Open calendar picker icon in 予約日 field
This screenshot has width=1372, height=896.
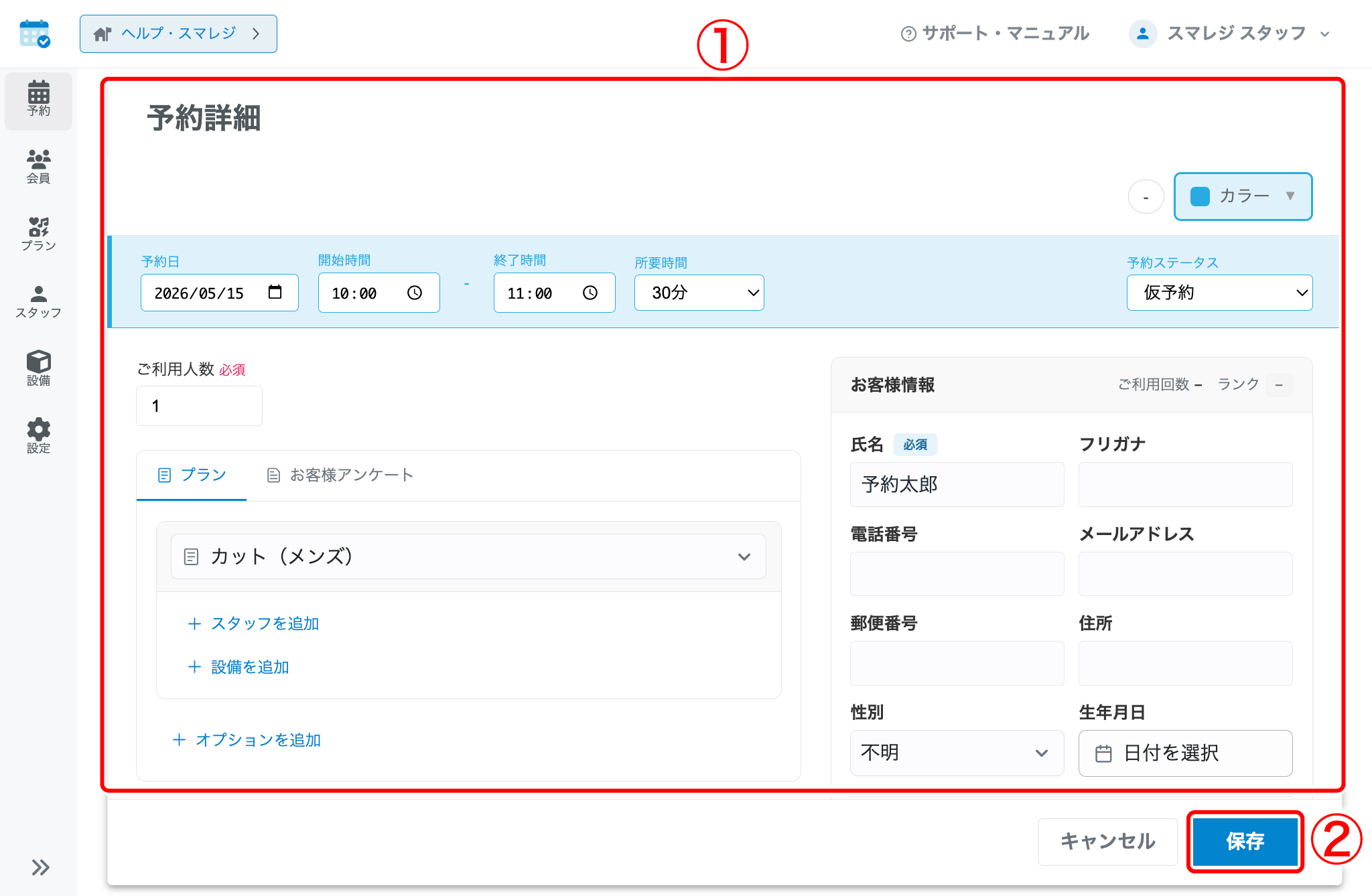(275, 292)
